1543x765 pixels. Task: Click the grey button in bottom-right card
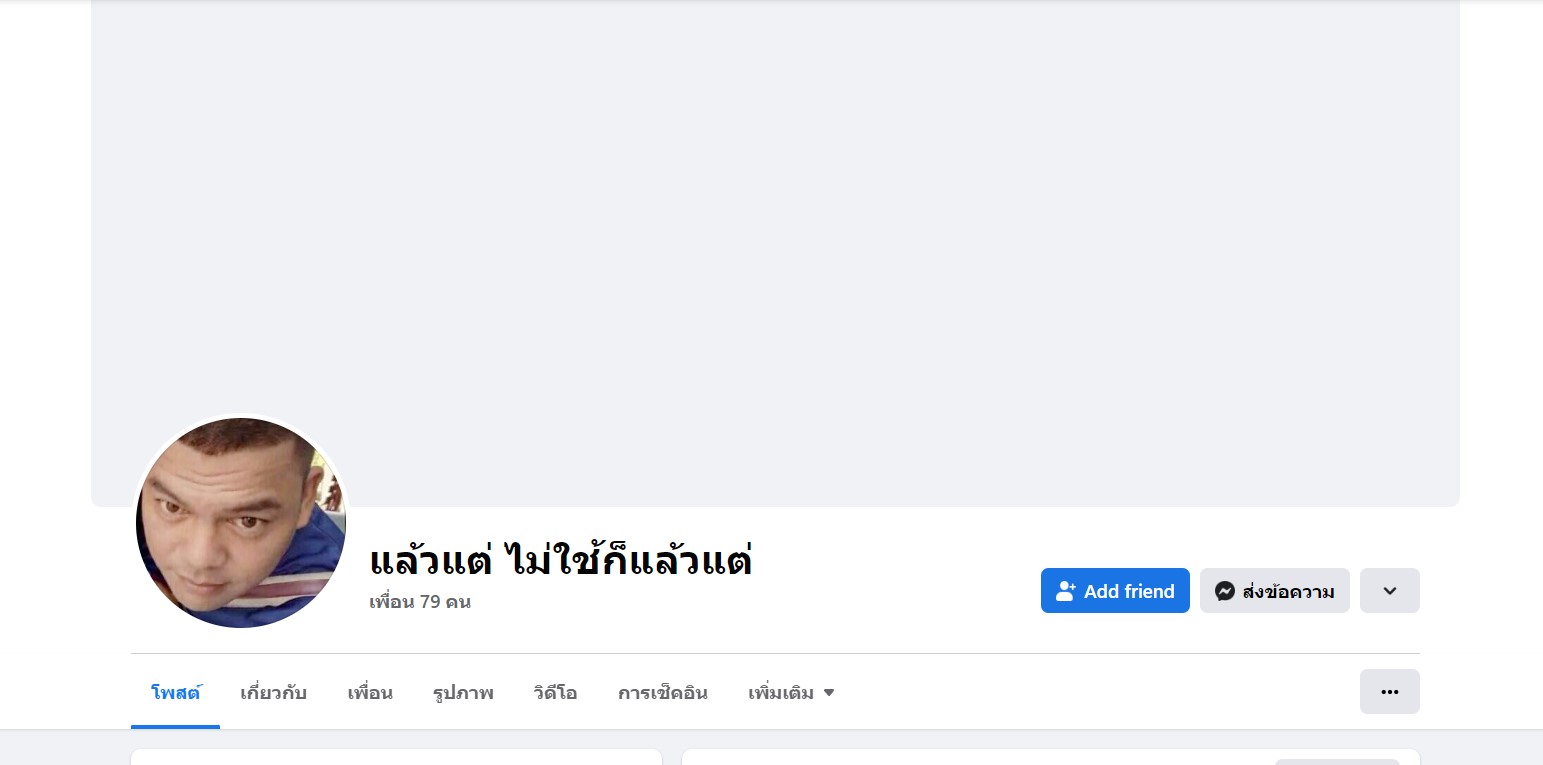(1336, 761)
